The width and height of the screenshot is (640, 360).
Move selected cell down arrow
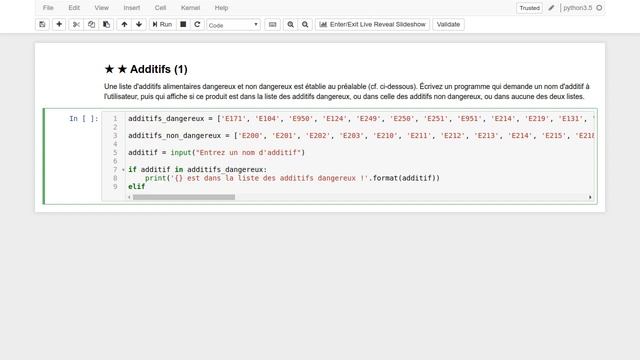tap(139, 24)
